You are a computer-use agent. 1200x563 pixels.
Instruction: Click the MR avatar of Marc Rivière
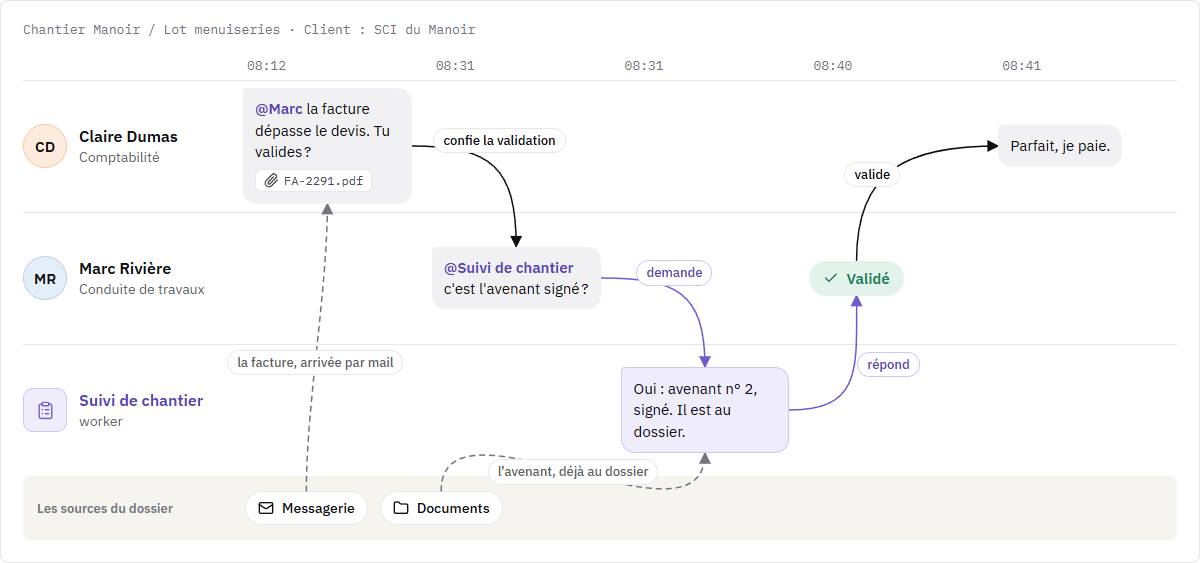[x=45, y=278]
